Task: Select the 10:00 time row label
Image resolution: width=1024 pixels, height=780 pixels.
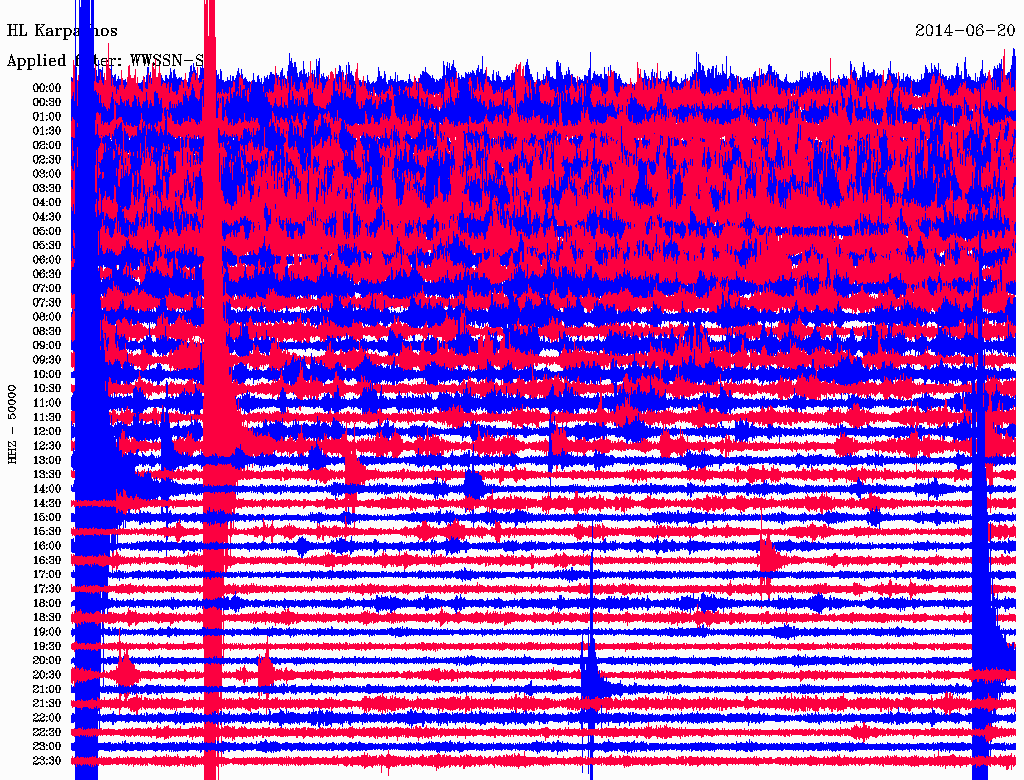Action: 47,374
